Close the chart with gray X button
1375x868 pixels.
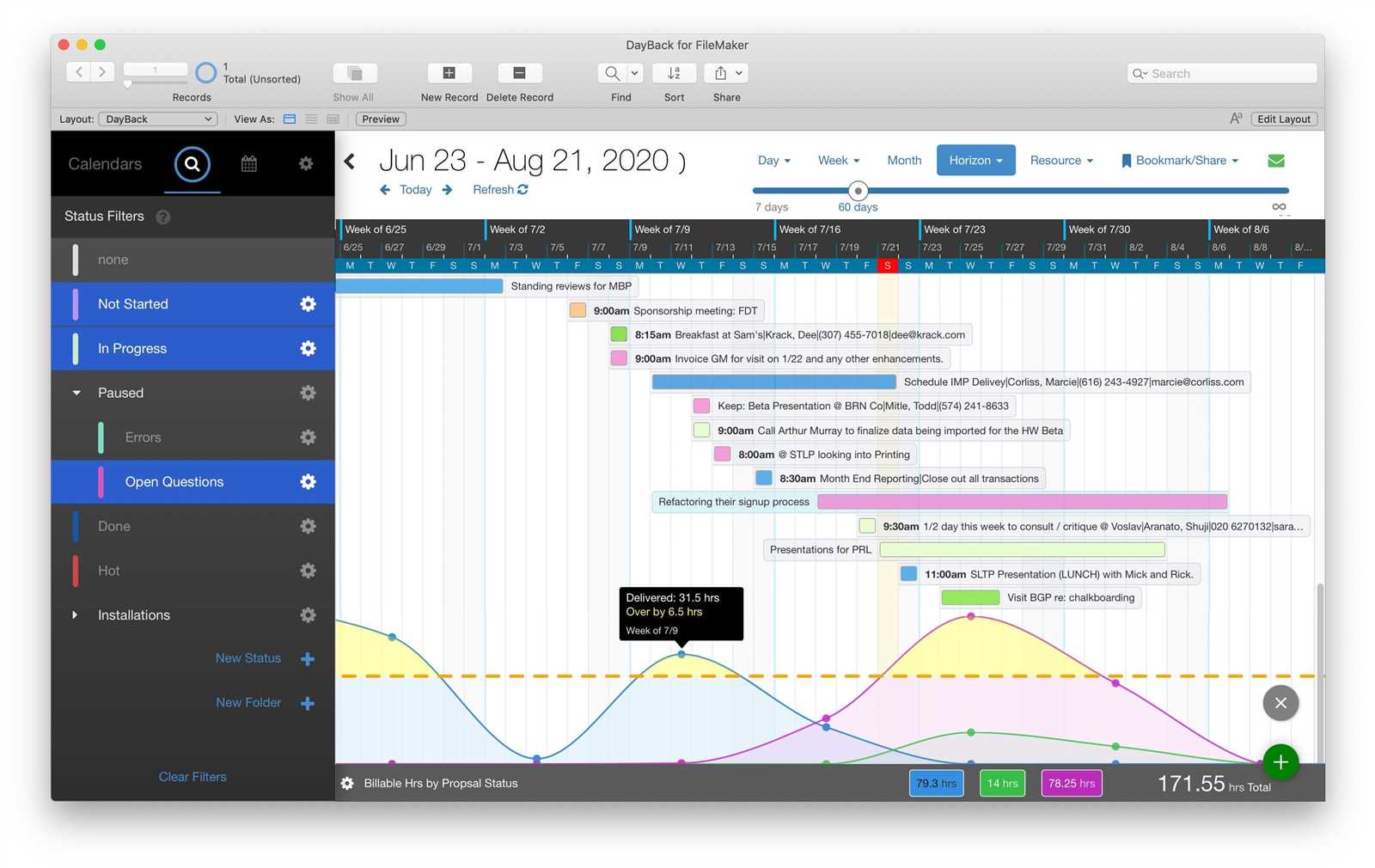pyautogui.click(x=1280, y=703)
